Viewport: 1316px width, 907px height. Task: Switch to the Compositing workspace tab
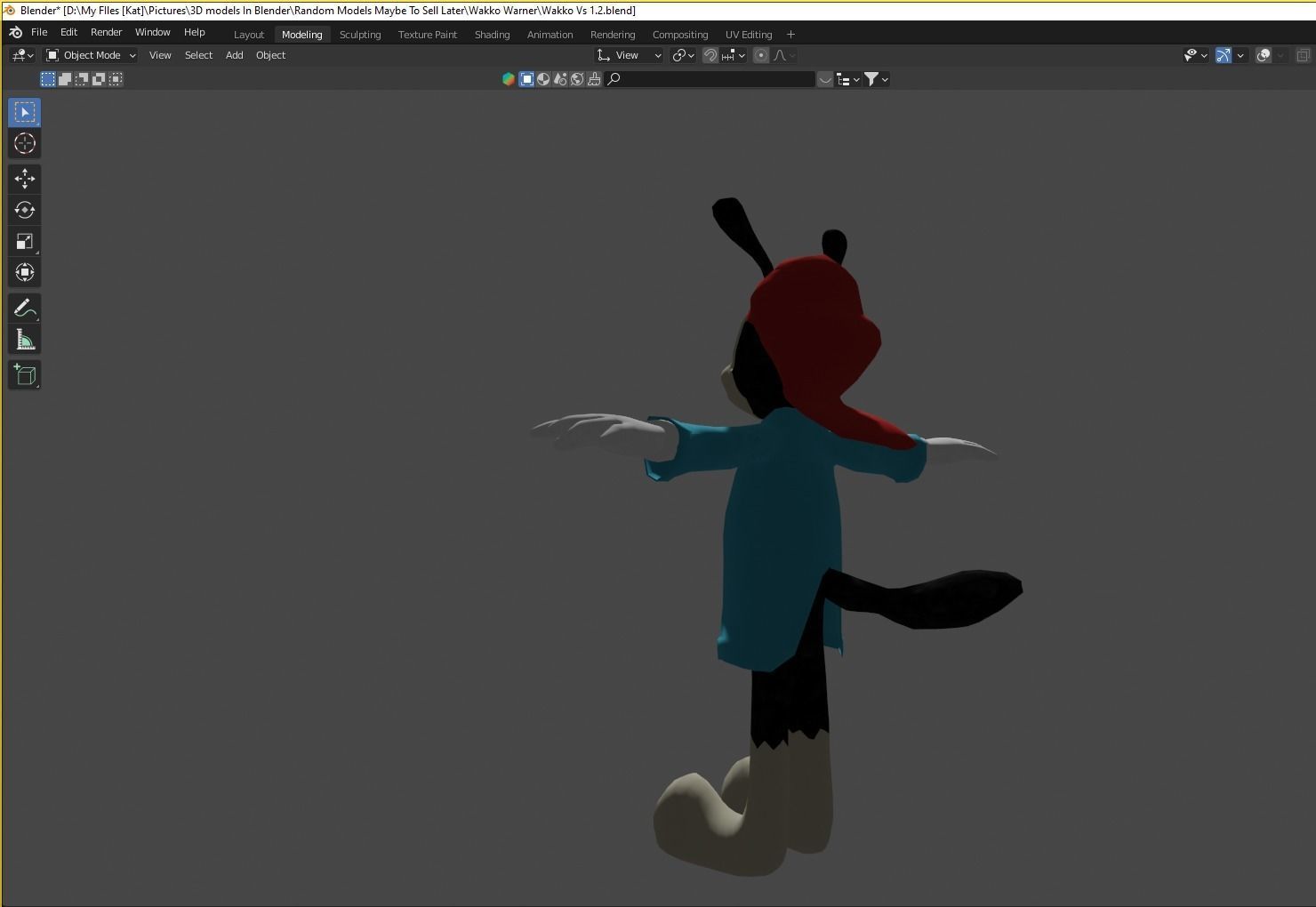[x=680, y=35]
